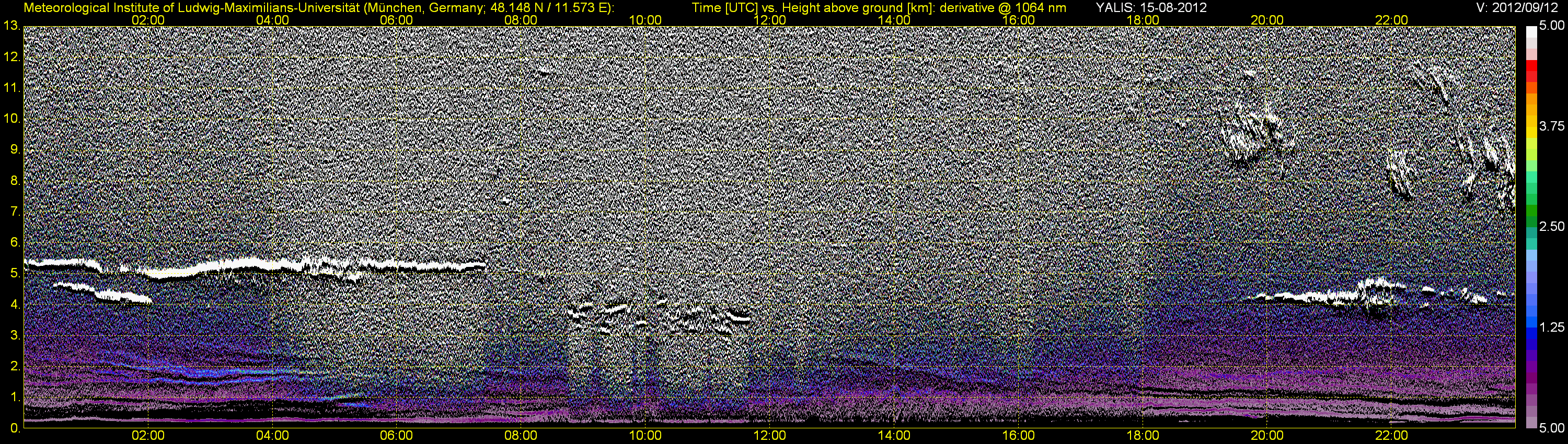Click the 06:00 label on the top time axis
The width and height of the screenshot is (1568, 444).
click(397, 20)
